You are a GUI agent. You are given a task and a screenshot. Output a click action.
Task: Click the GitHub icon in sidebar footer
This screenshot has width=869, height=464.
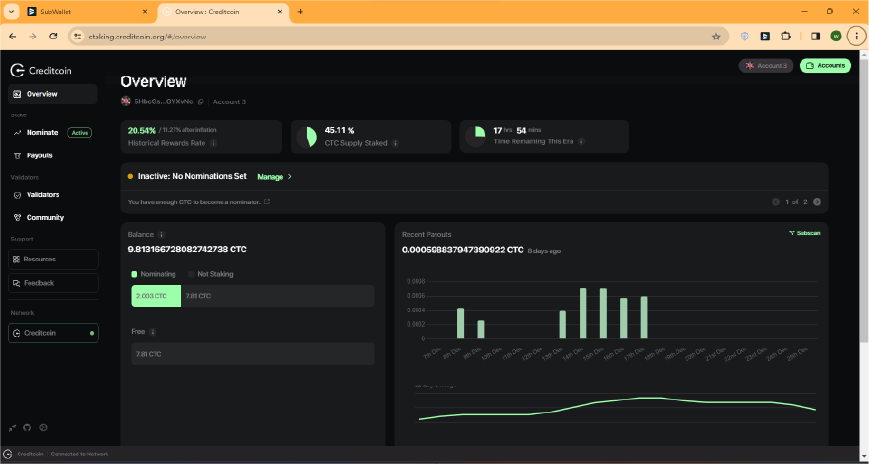click(28, 427)
